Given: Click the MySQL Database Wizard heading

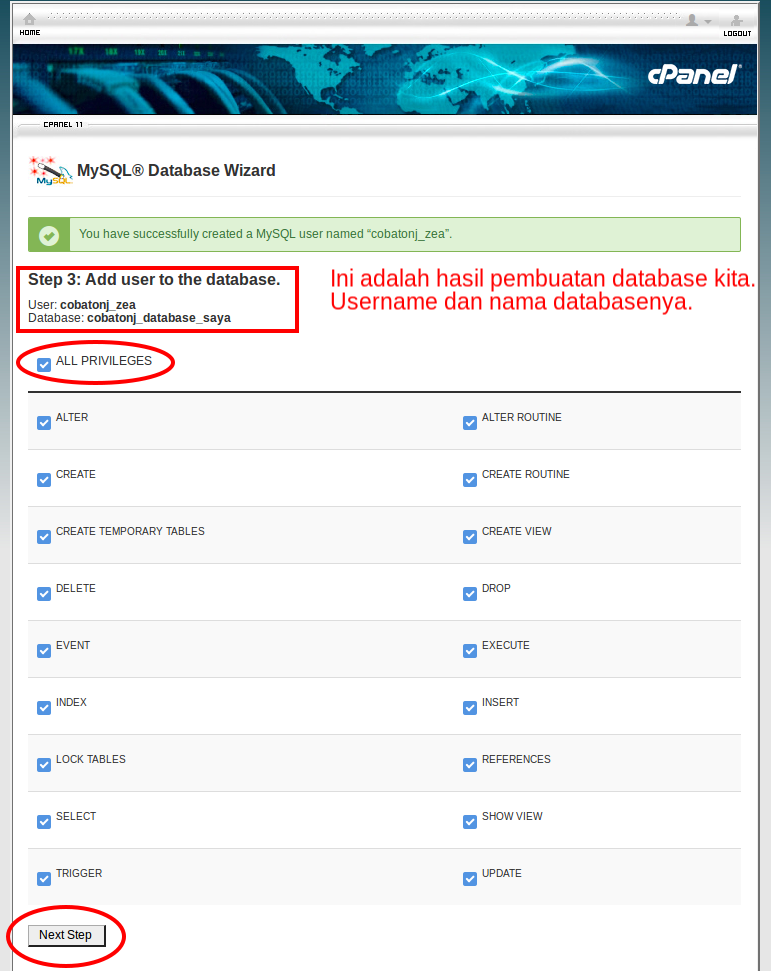Looking at the screenshot, I should coord(176,170).
